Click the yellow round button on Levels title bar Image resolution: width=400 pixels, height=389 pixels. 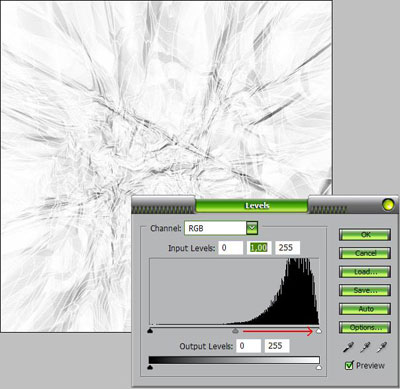click(x=388, y=204)
